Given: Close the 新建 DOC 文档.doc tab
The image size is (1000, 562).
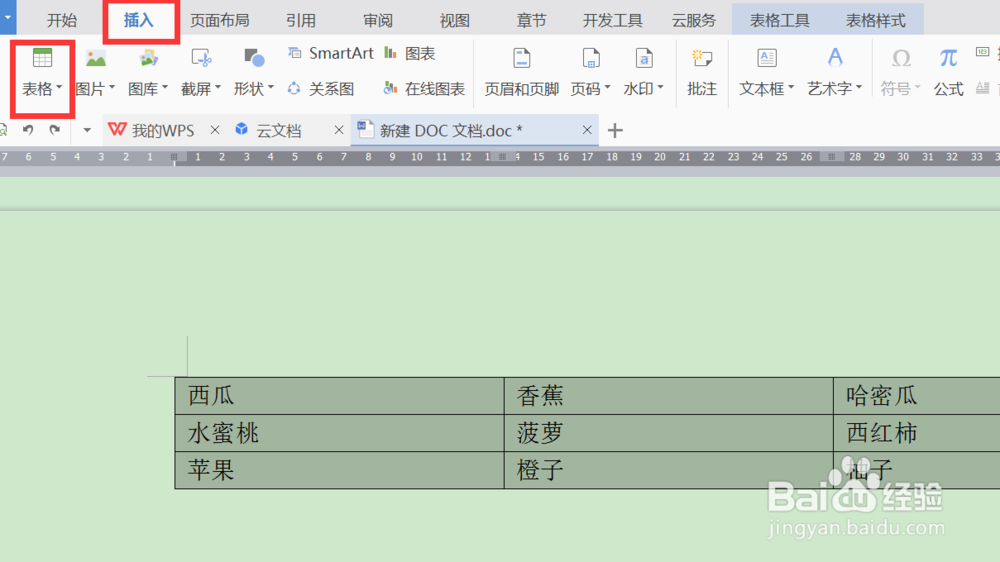Looking at the screenshot, I should pyautogui.click(x=587, y=130).
